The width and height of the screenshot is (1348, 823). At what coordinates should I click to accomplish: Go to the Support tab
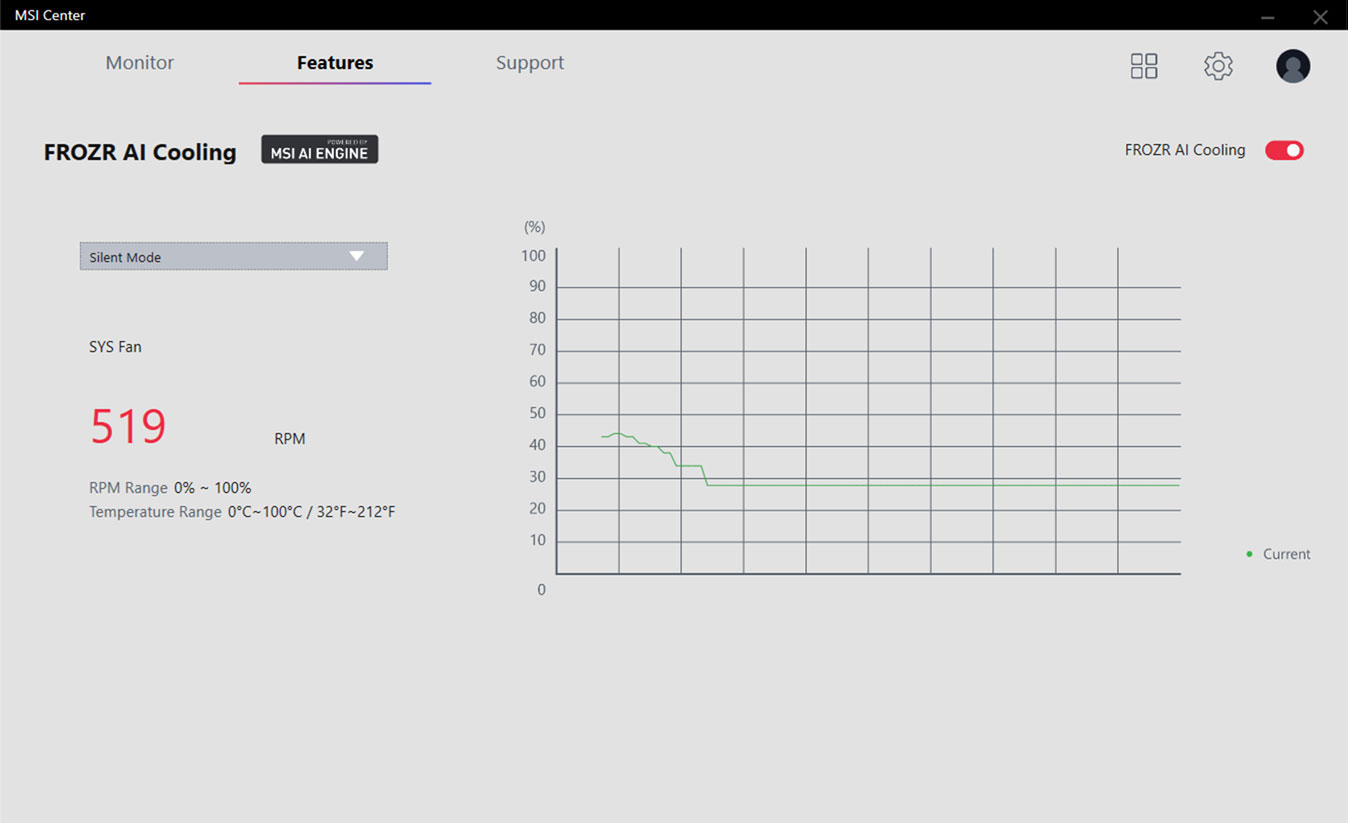[x=530, y=63]
